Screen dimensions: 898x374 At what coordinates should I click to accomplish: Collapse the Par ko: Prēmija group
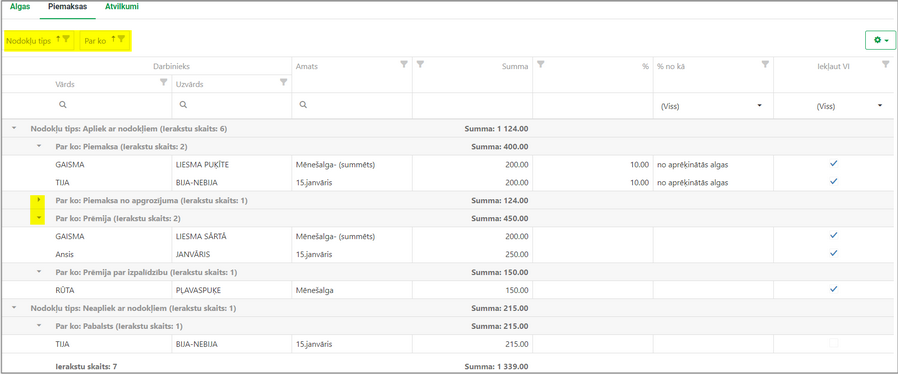pos(38,218)
